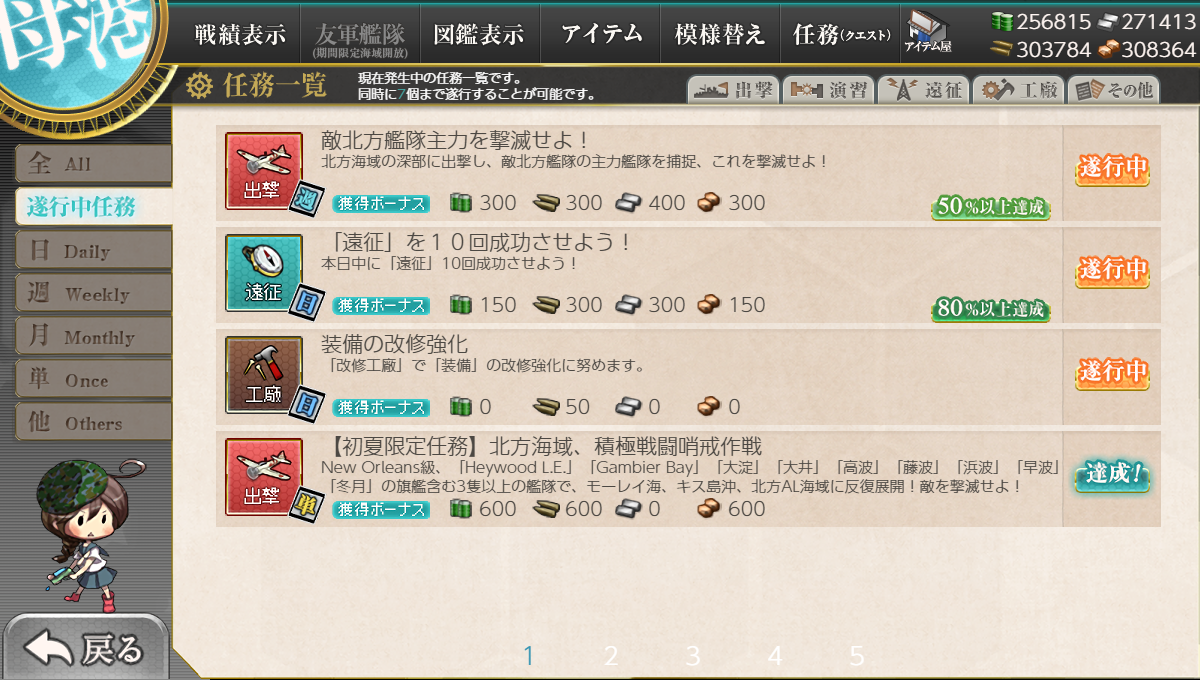Toggle 遂行中 on the 装備の改修強化 quest
This screenshot has height=680, width=1200.
click(1112, 373)
